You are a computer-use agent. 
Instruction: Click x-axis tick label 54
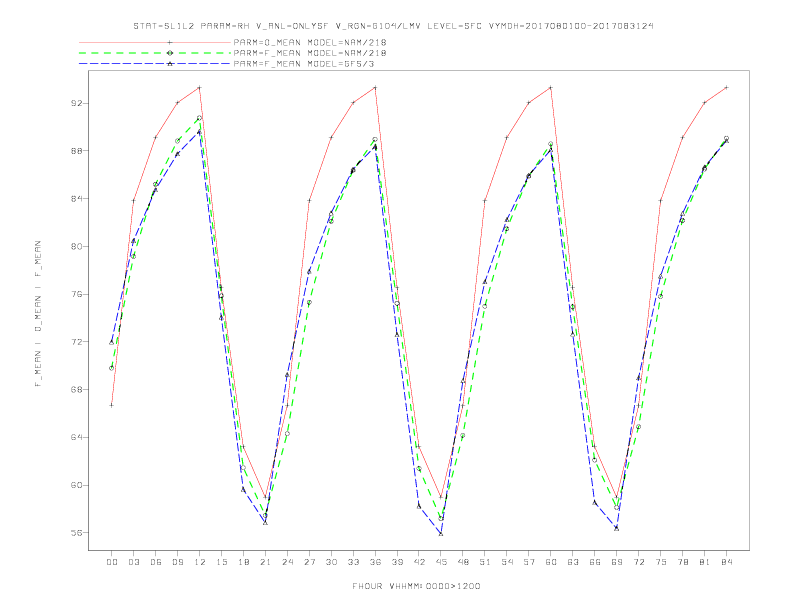(507, 562)
